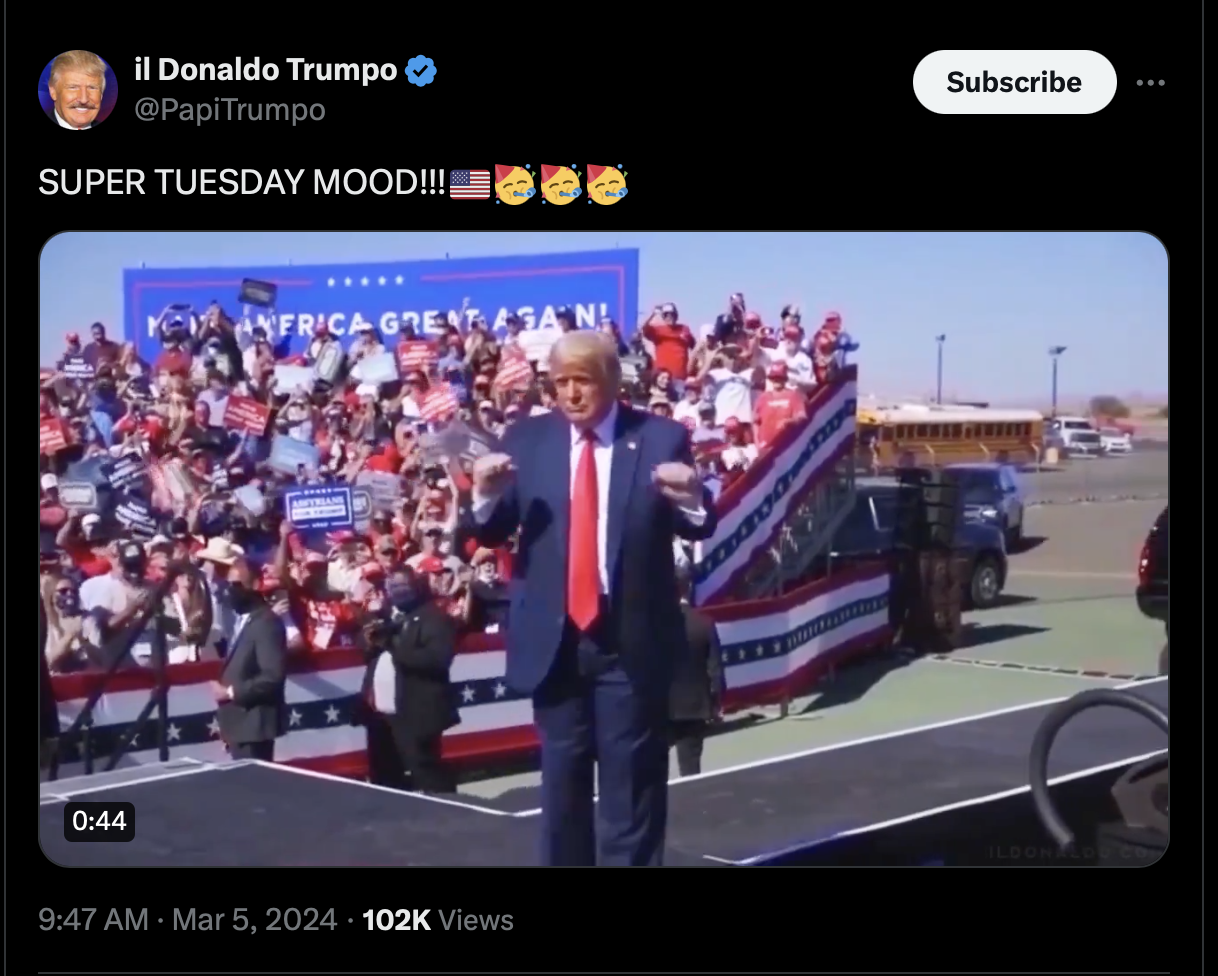Open the three-dot more options menu
Image resolution: width=1218 pixels, height=976 pixels.
point(1151,83)
